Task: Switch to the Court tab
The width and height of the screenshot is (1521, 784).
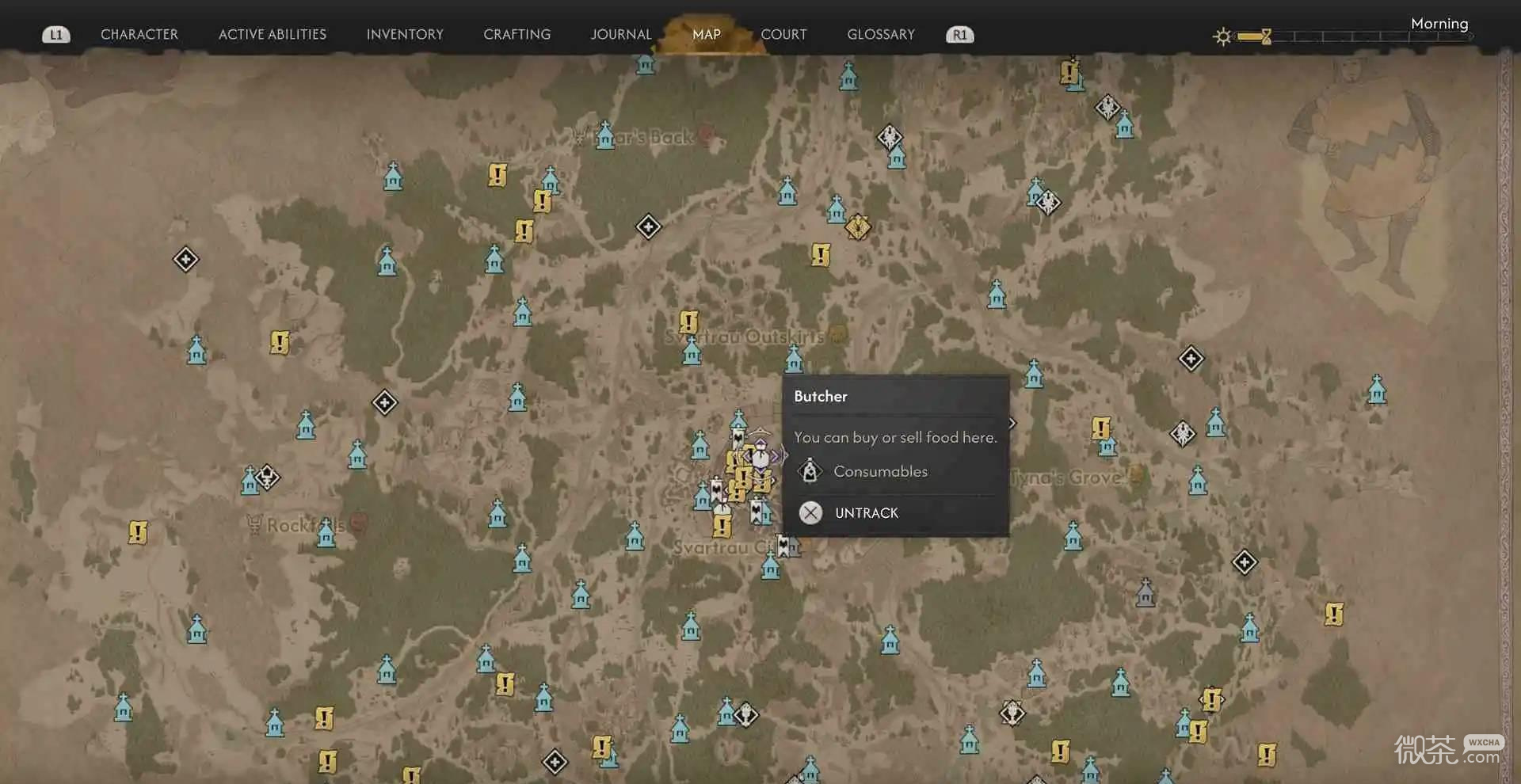Action: (x=783, y=35)
